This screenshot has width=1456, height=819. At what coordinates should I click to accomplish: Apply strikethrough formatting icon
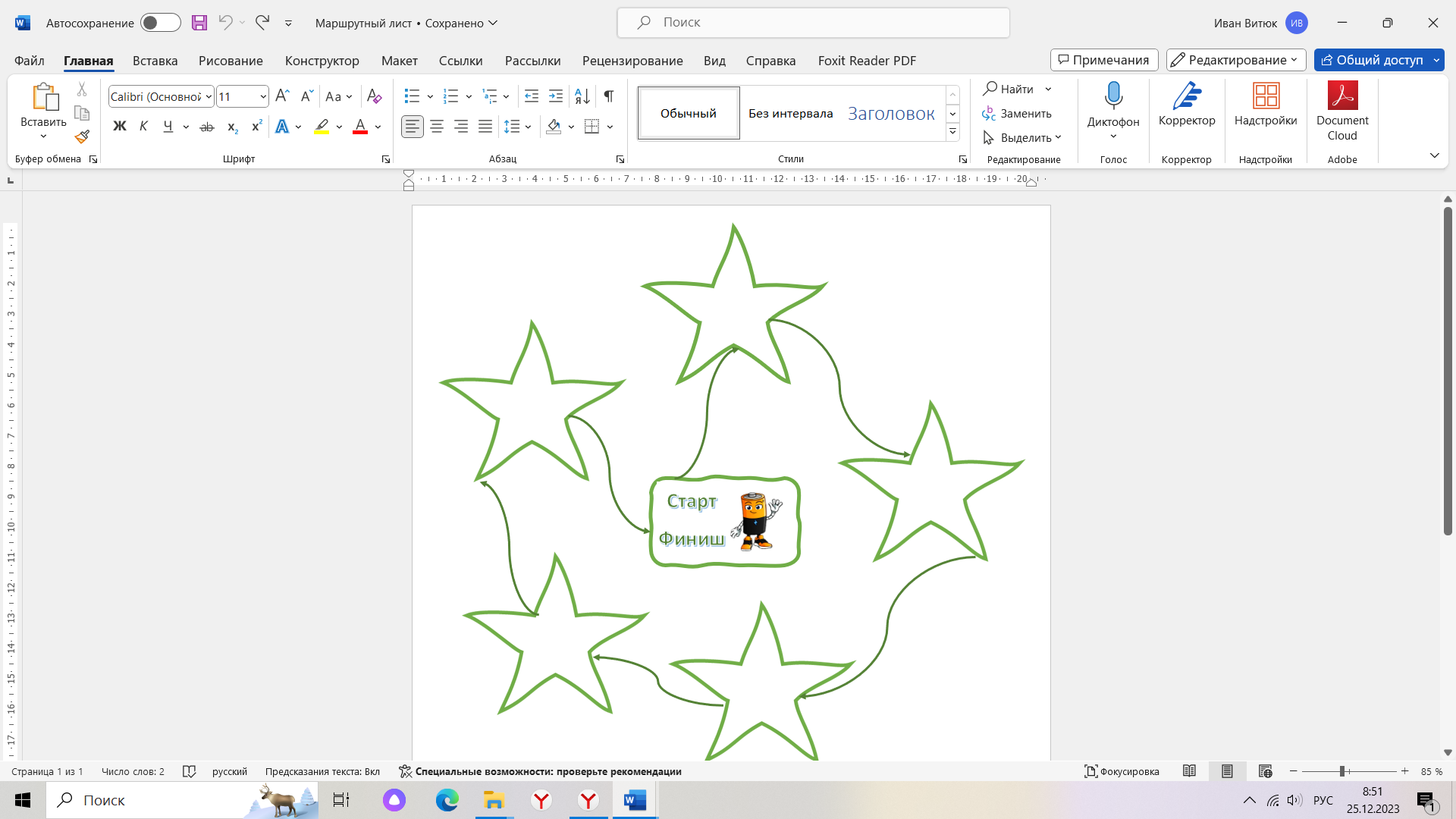coord(206,127)
